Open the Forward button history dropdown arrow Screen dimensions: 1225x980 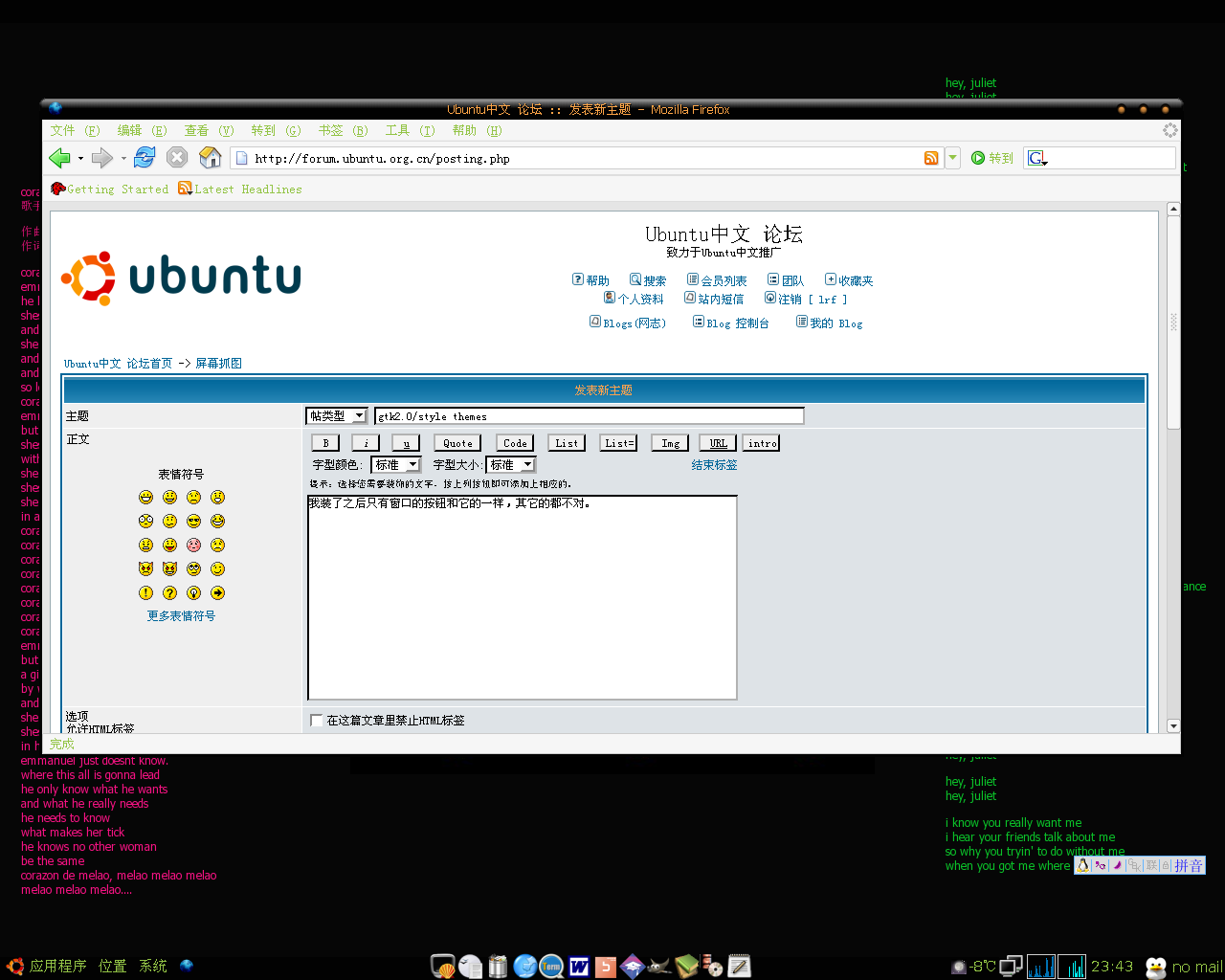(x=123, y=158)
